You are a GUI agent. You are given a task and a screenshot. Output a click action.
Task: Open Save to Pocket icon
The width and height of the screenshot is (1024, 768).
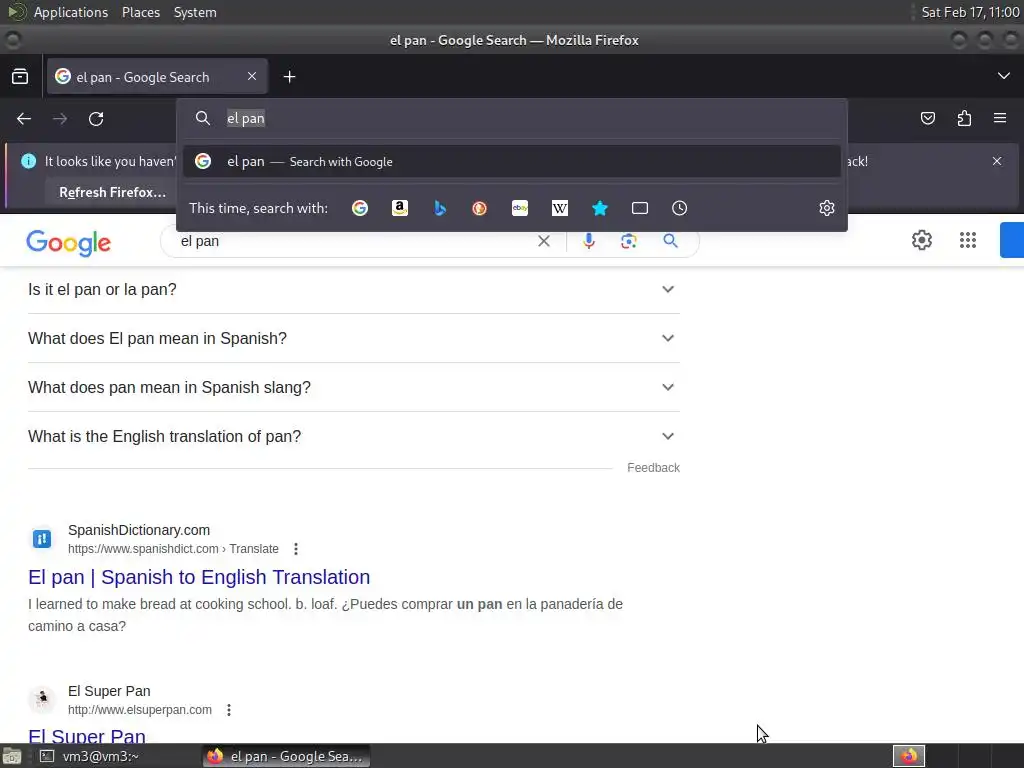pos(928,118)
